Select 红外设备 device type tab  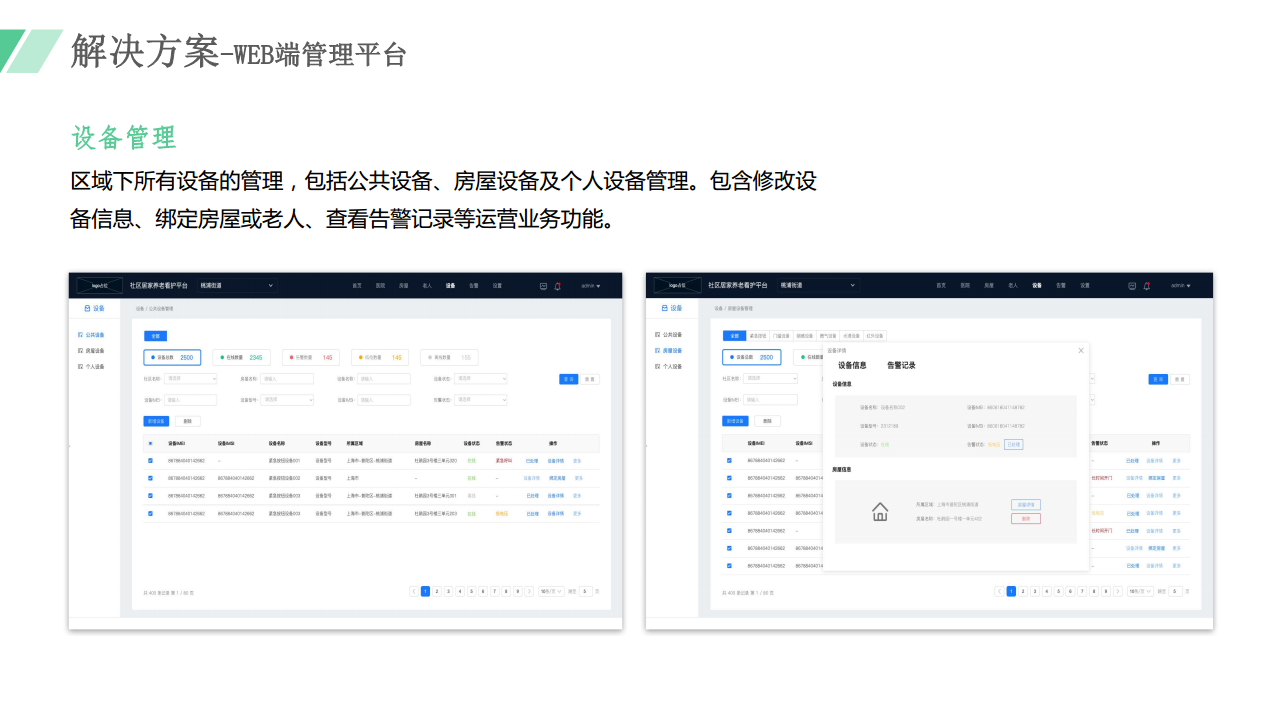tap(875, 336)
